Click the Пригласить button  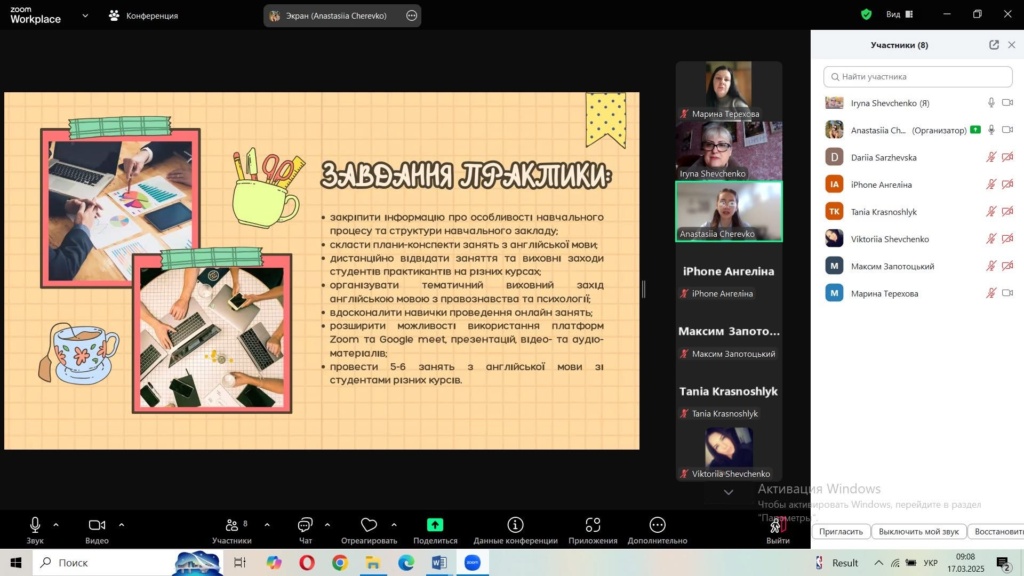841,532
